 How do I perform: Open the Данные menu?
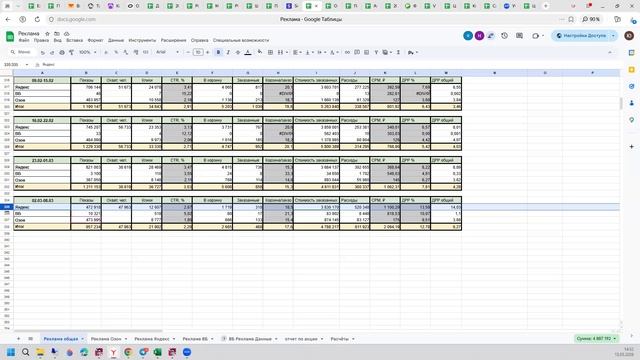[116, 40]
